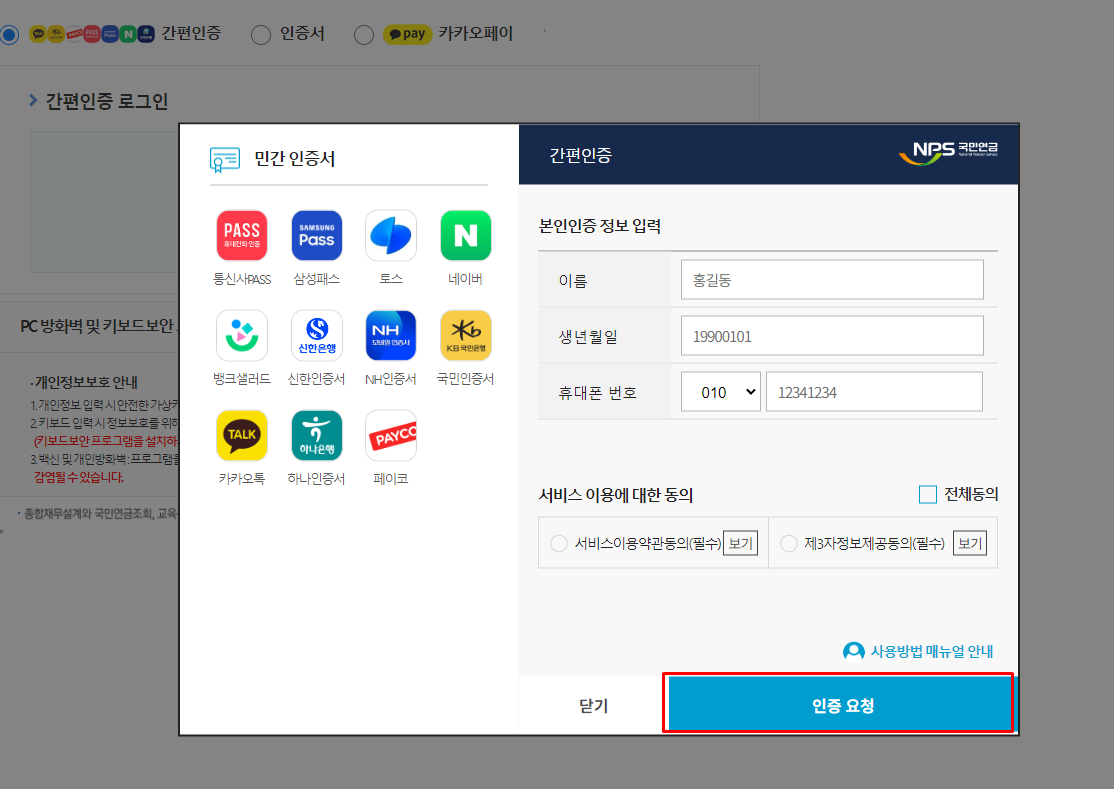Click the phone number input field
1114x789 pixels.
[875, 391]
